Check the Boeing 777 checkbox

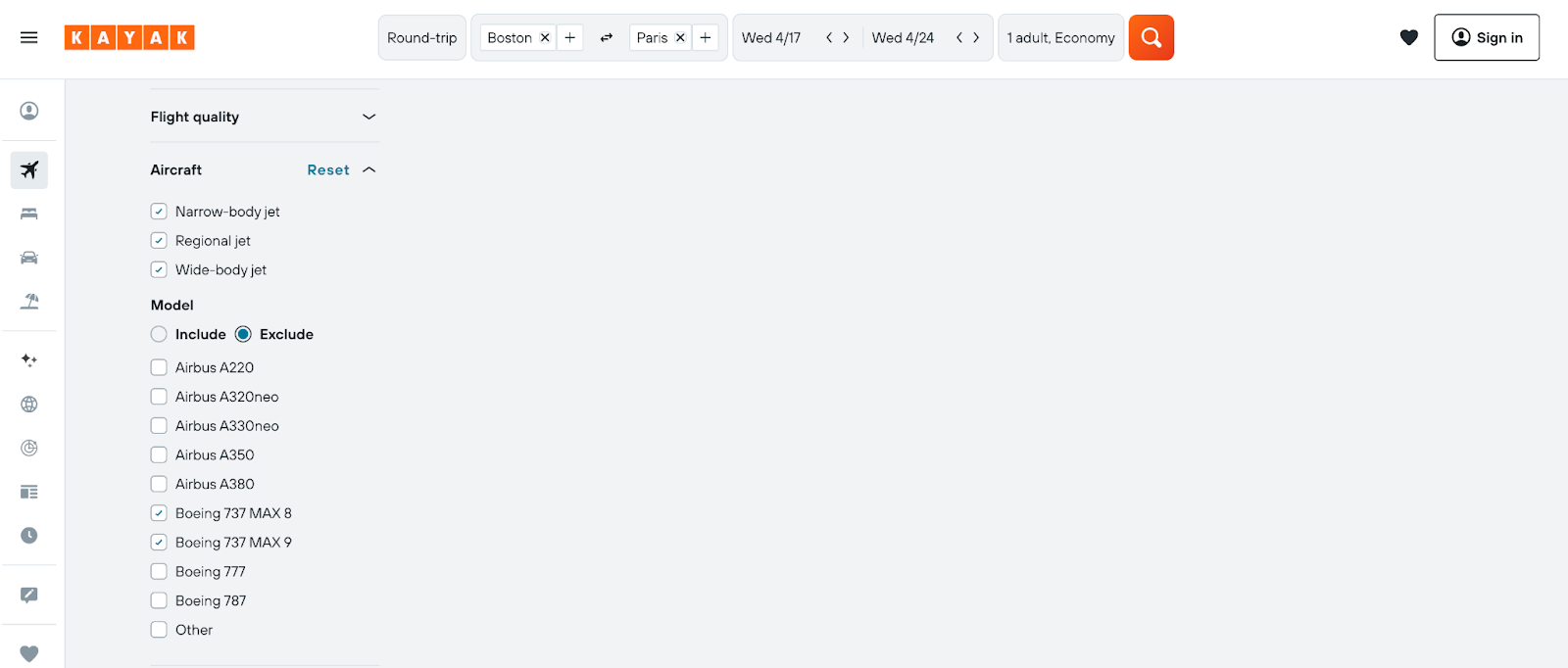click(159, 571)
